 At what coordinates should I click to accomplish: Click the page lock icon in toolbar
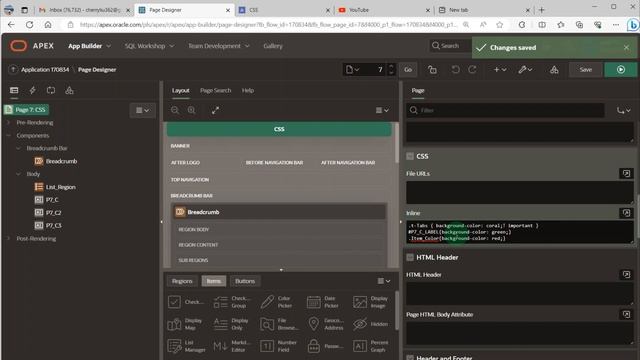click(432, 70)
